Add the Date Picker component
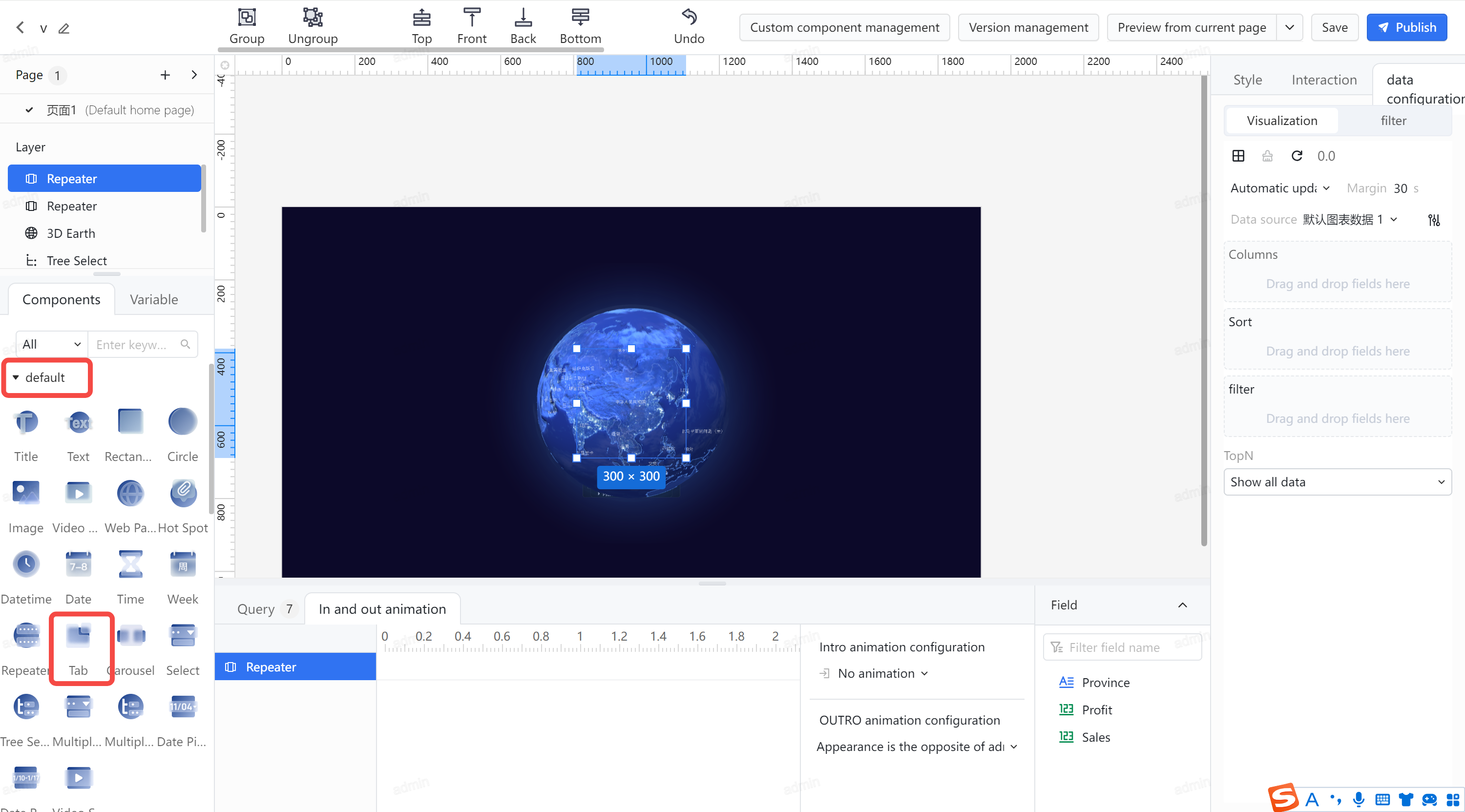 coord(183,720)
